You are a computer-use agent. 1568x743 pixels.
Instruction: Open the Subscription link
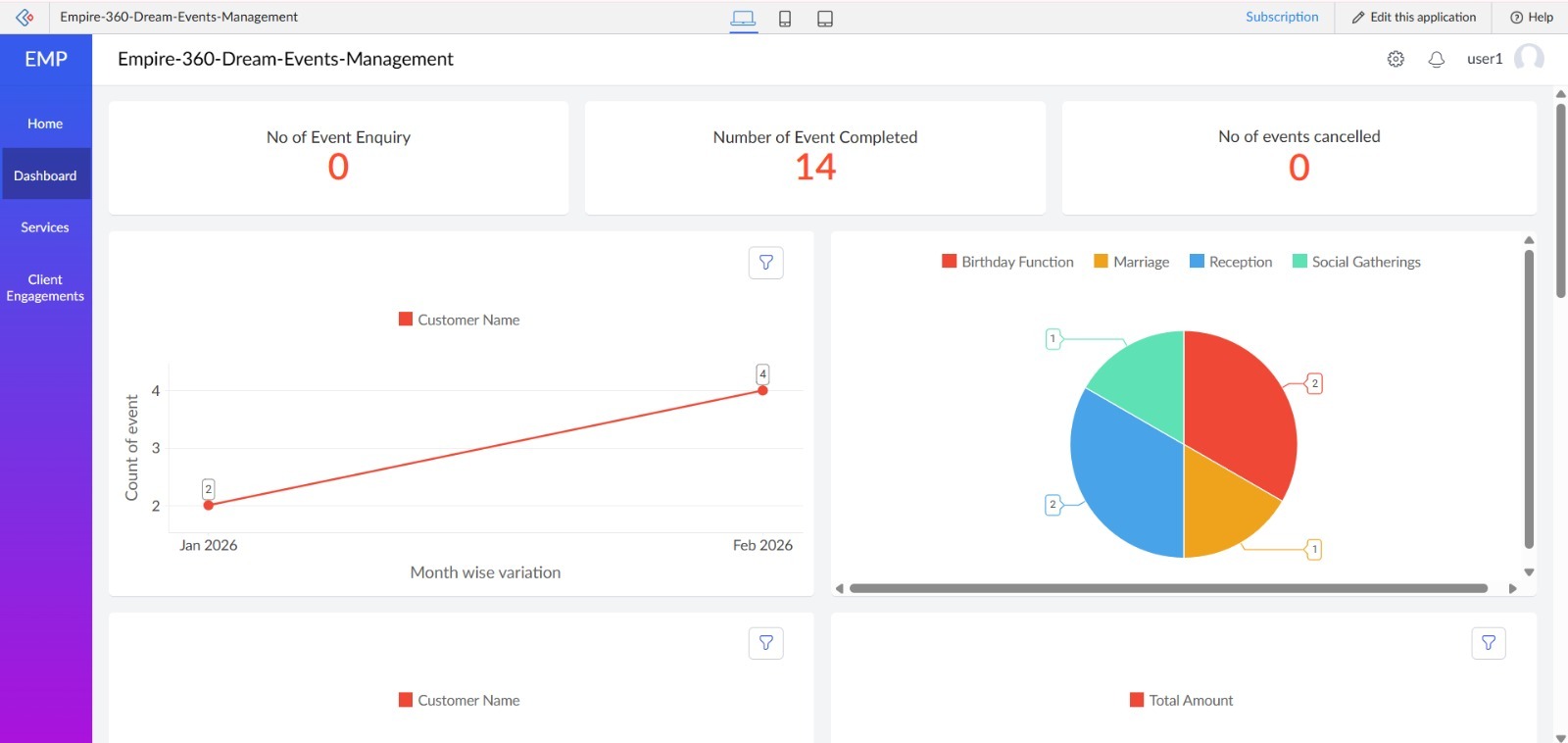point(1282,17)
